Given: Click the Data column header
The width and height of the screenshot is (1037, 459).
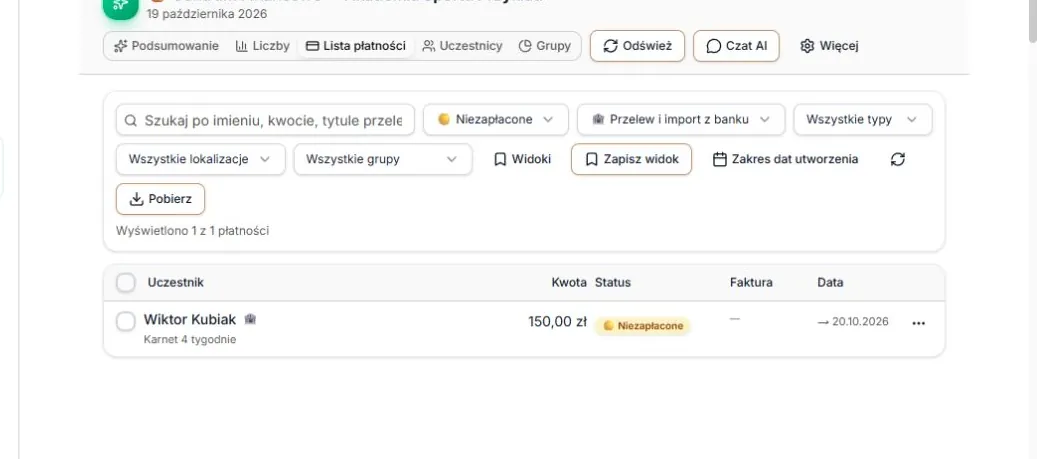Looking at the screenshot, I should tap(831, 283).
